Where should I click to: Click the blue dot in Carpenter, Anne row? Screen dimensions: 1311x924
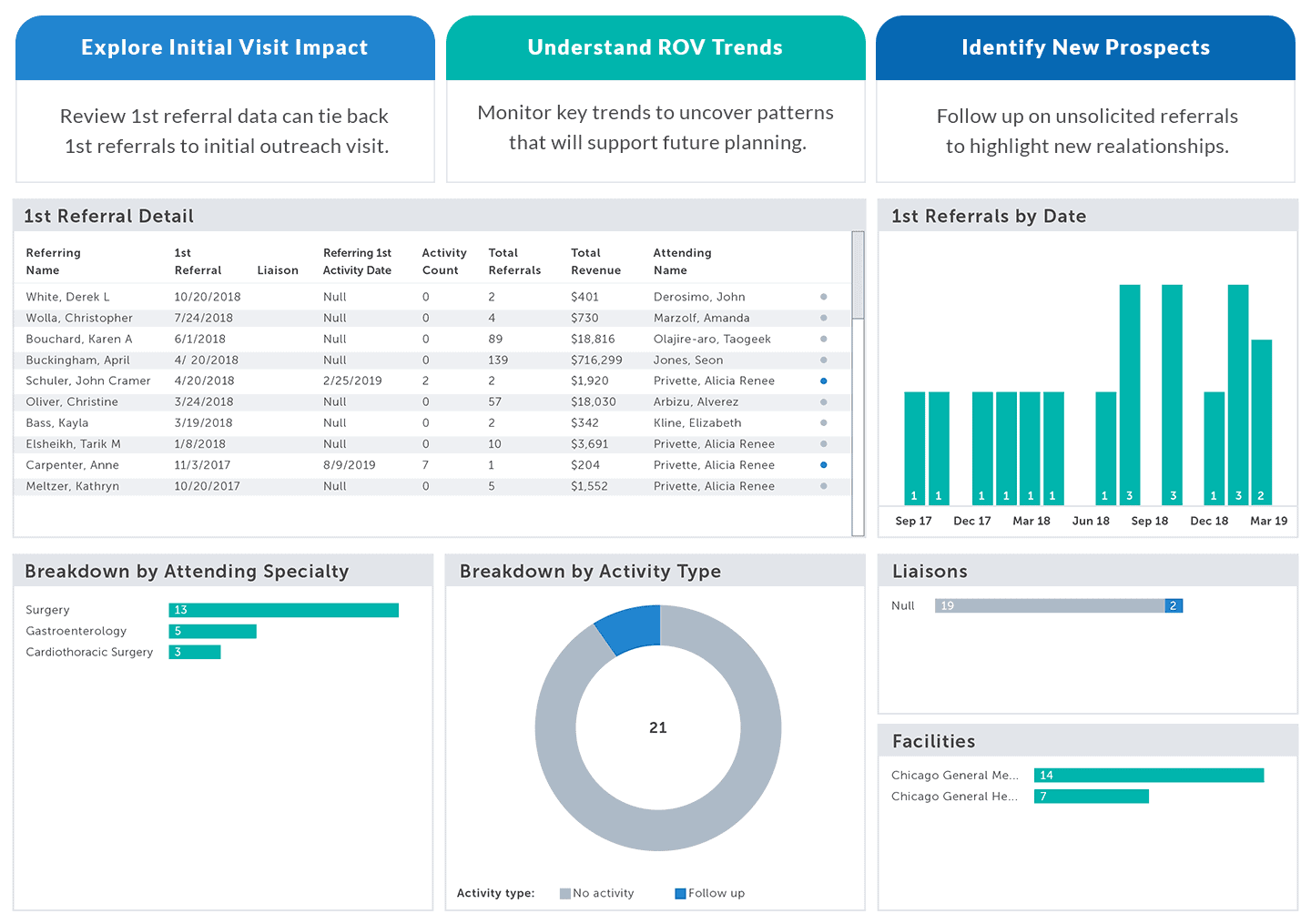coord(823,465)
